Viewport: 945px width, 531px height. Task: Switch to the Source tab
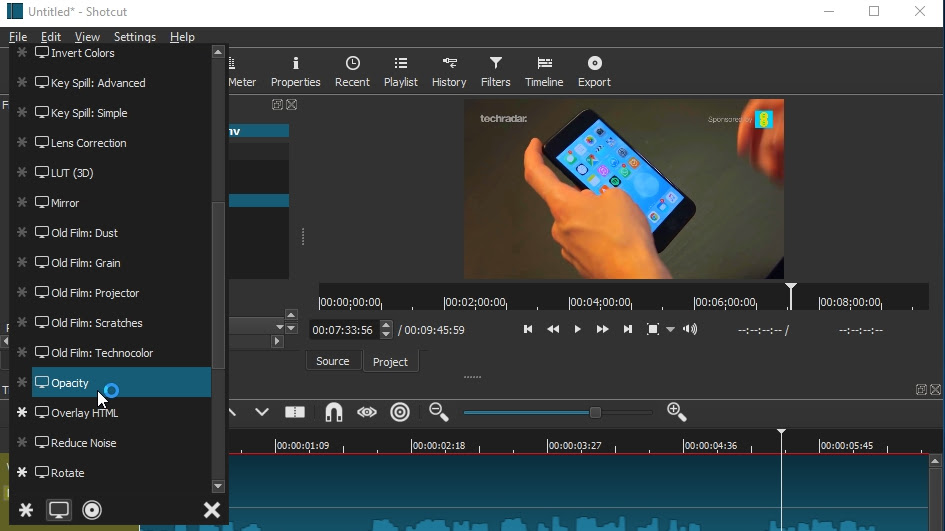point(333,361)
